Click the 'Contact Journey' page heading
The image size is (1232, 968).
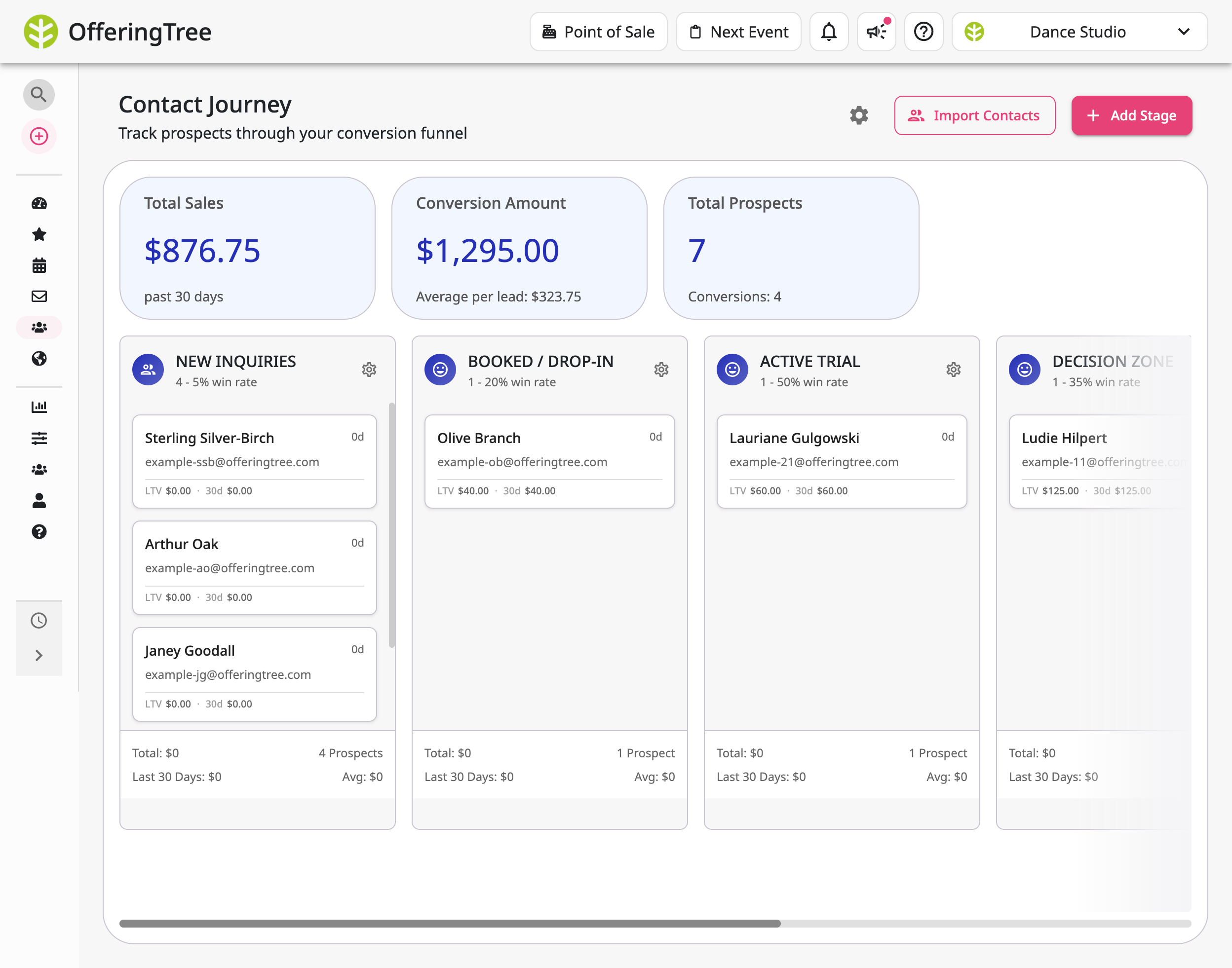(205, 104)
